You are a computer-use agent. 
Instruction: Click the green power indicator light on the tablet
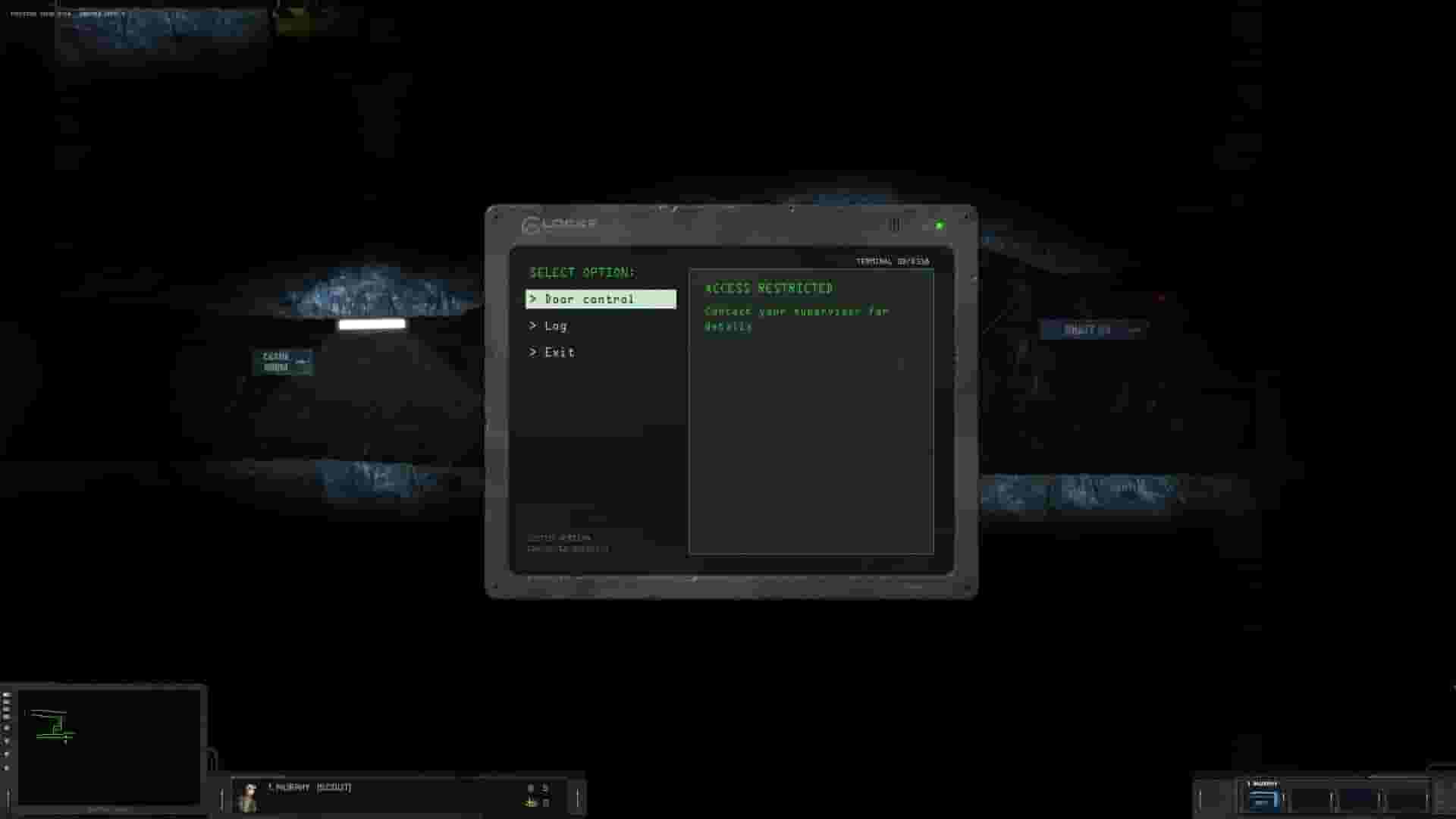coord(940,225)
